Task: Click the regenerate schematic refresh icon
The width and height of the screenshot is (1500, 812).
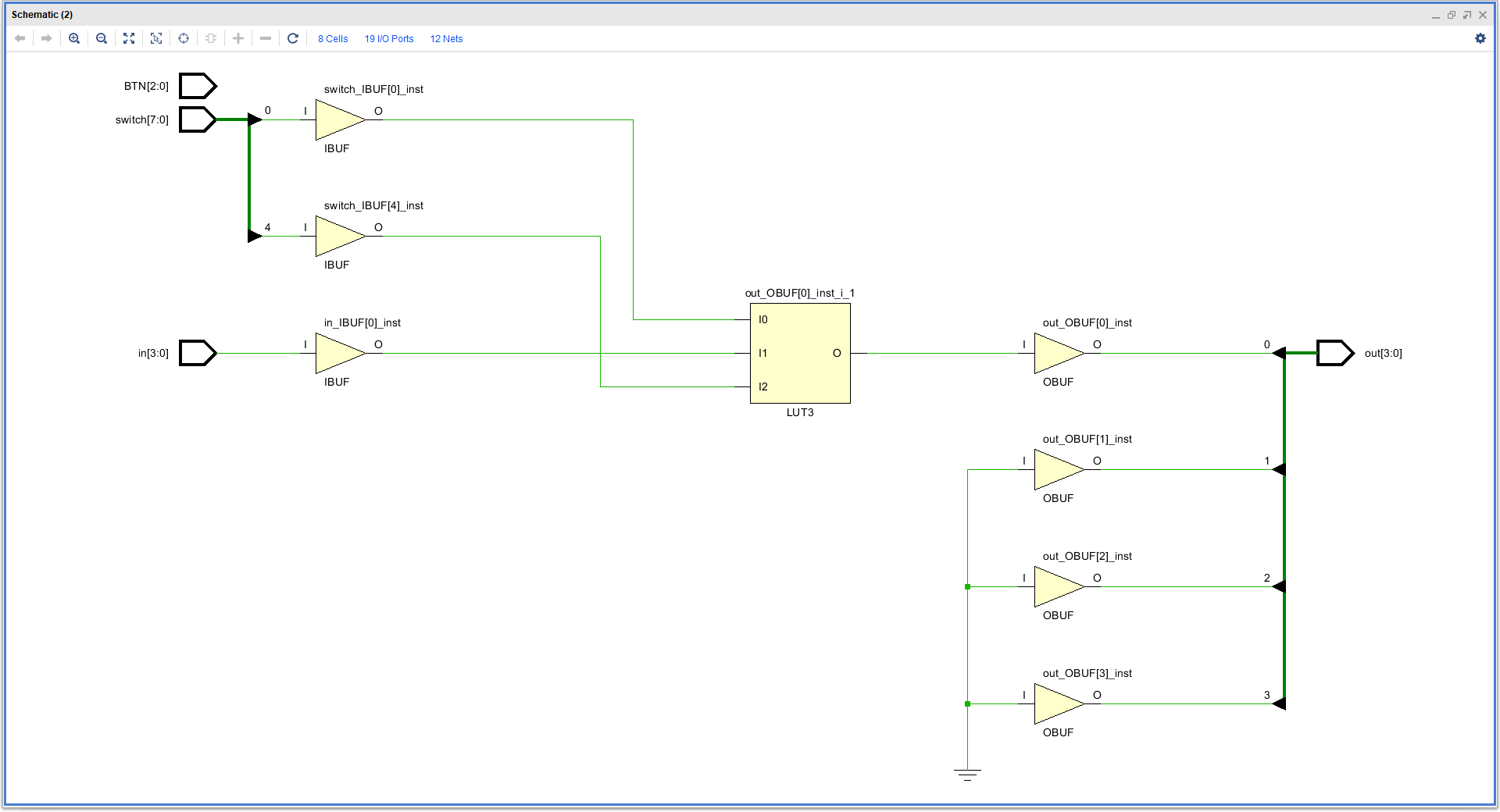Action: point(293,38)
